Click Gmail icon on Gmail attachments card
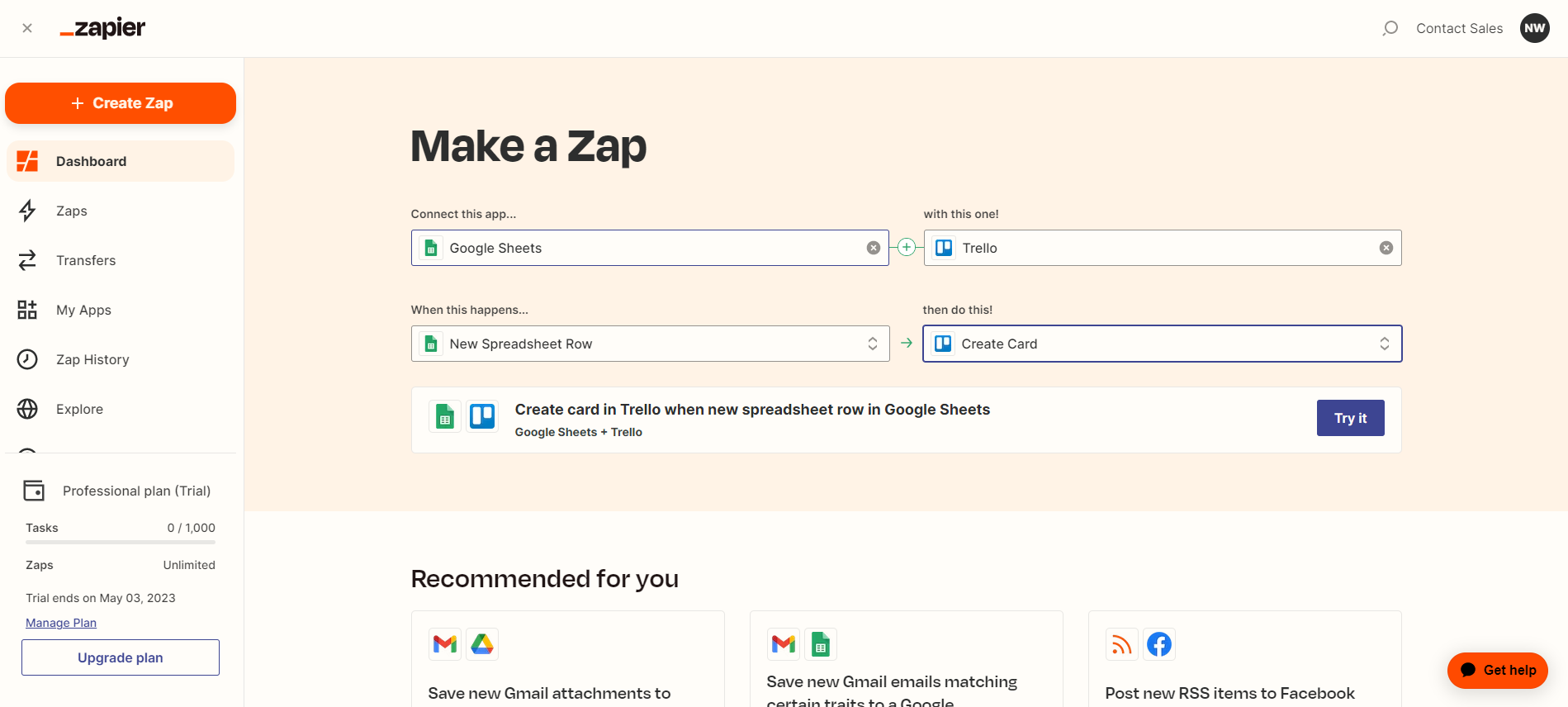 coord(445,643)
